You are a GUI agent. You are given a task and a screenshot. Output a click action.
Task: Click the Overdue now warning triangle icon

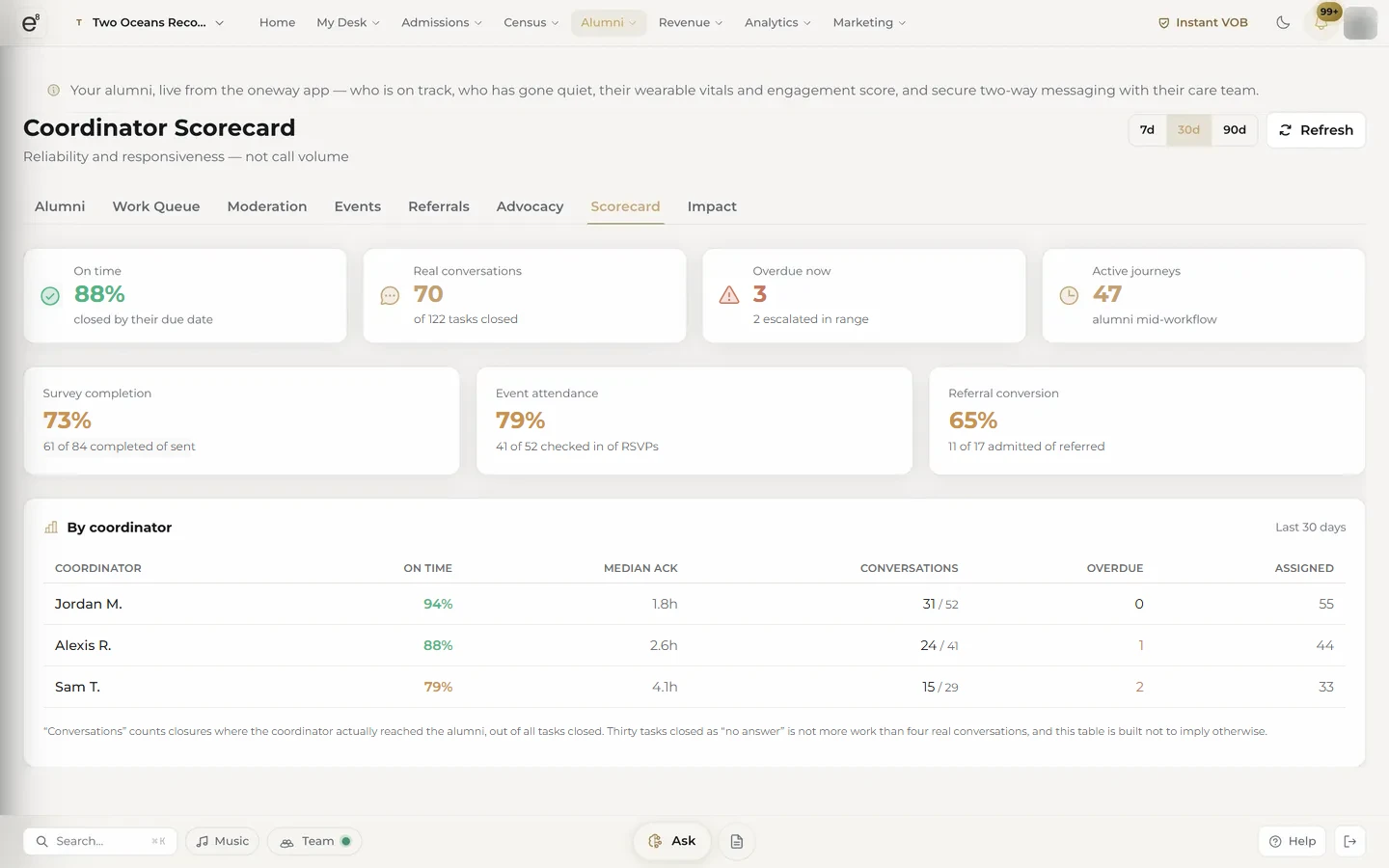point(729,295)
